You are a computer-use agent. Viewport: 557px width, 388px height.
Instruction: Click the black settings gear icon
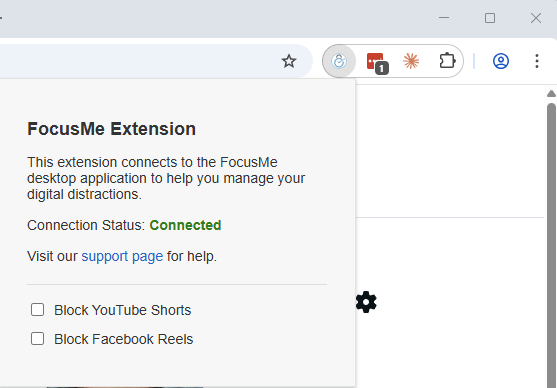[x=366, y=302]
